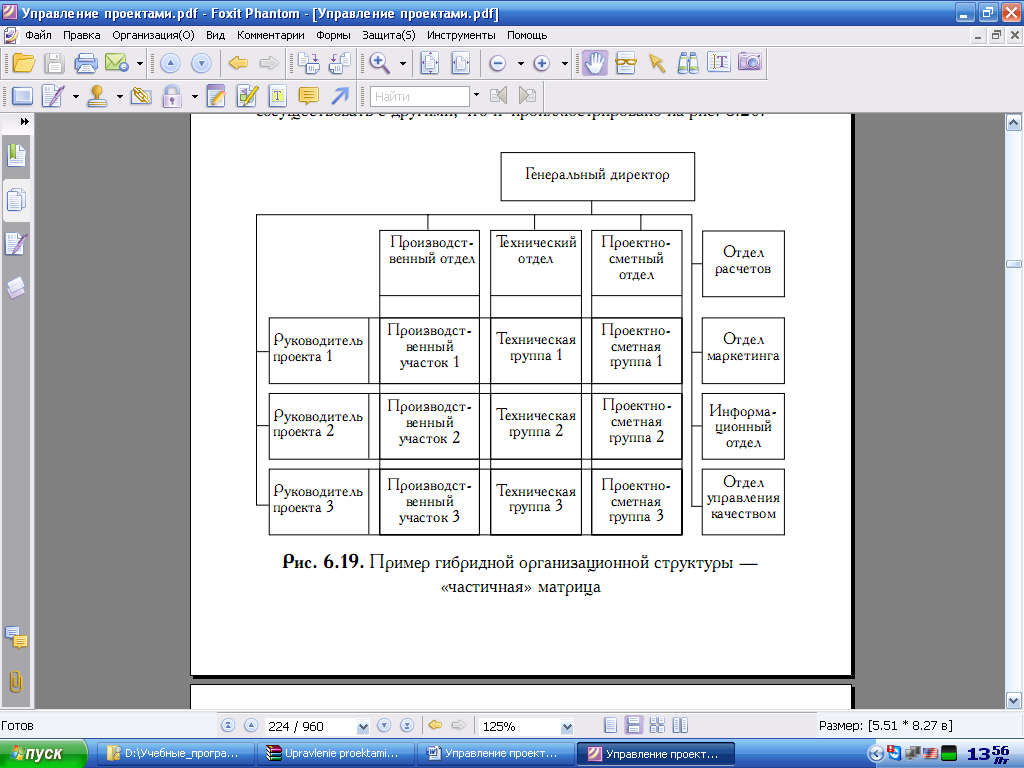
Task: Click the notepad with pencil icon
Action: coord(216,97)
